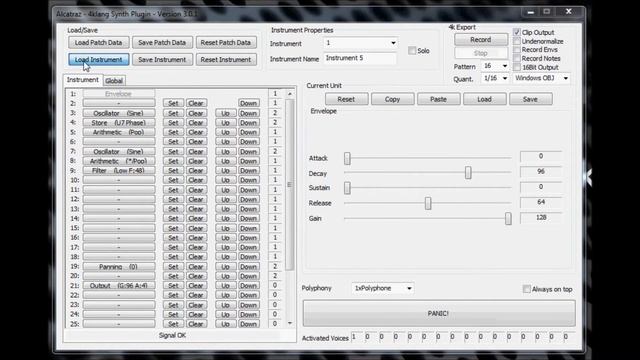Click the Sustain slider handle

347,188
